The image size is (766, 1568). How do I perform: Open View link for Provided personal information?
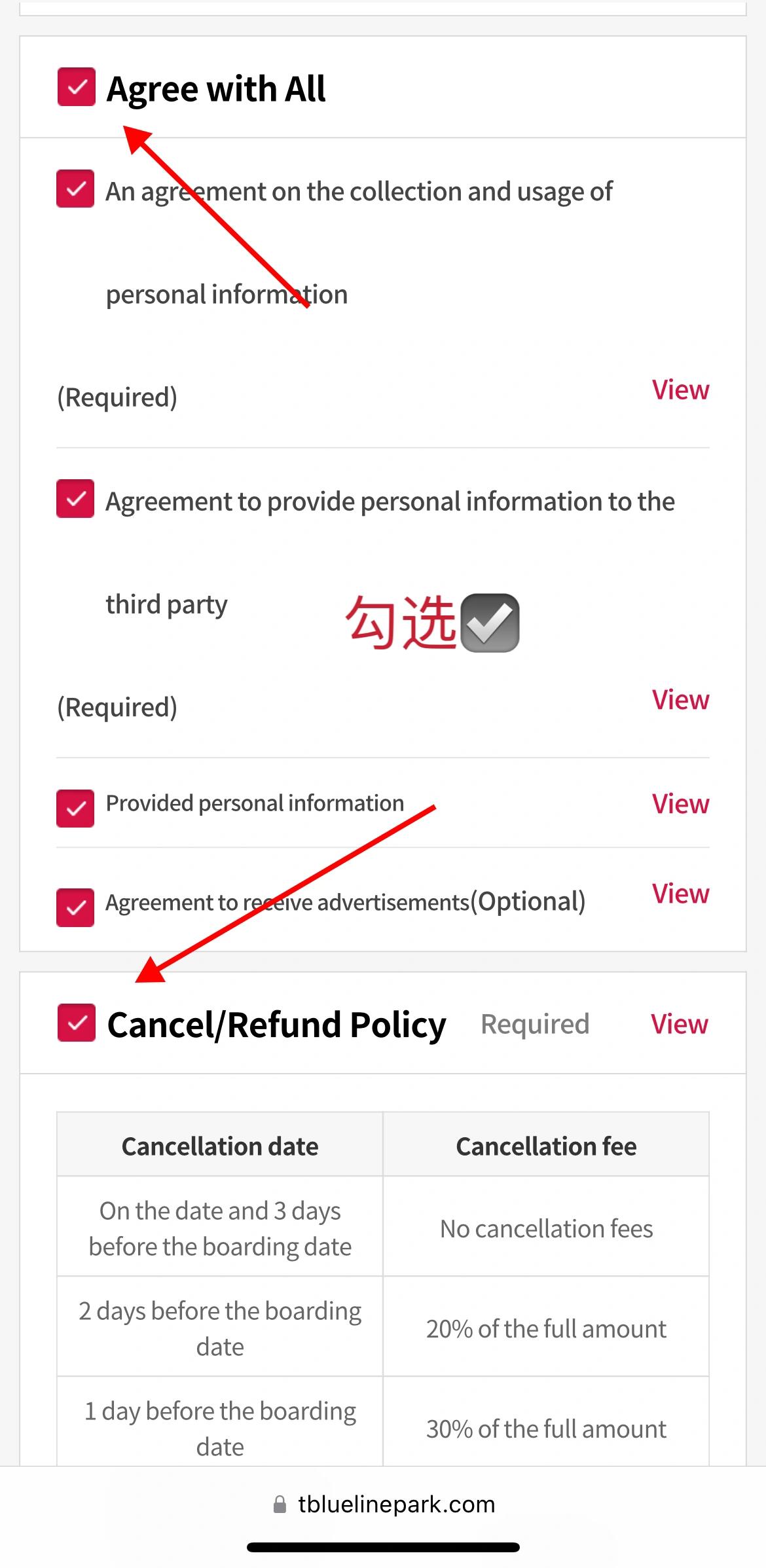click(680, 804)
